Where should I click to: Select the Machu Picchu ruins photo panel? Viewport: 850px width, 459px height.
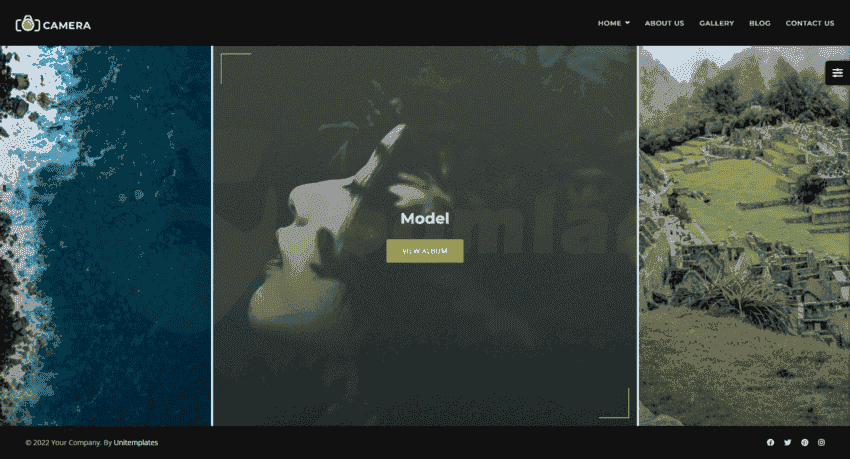coord(744,235)
